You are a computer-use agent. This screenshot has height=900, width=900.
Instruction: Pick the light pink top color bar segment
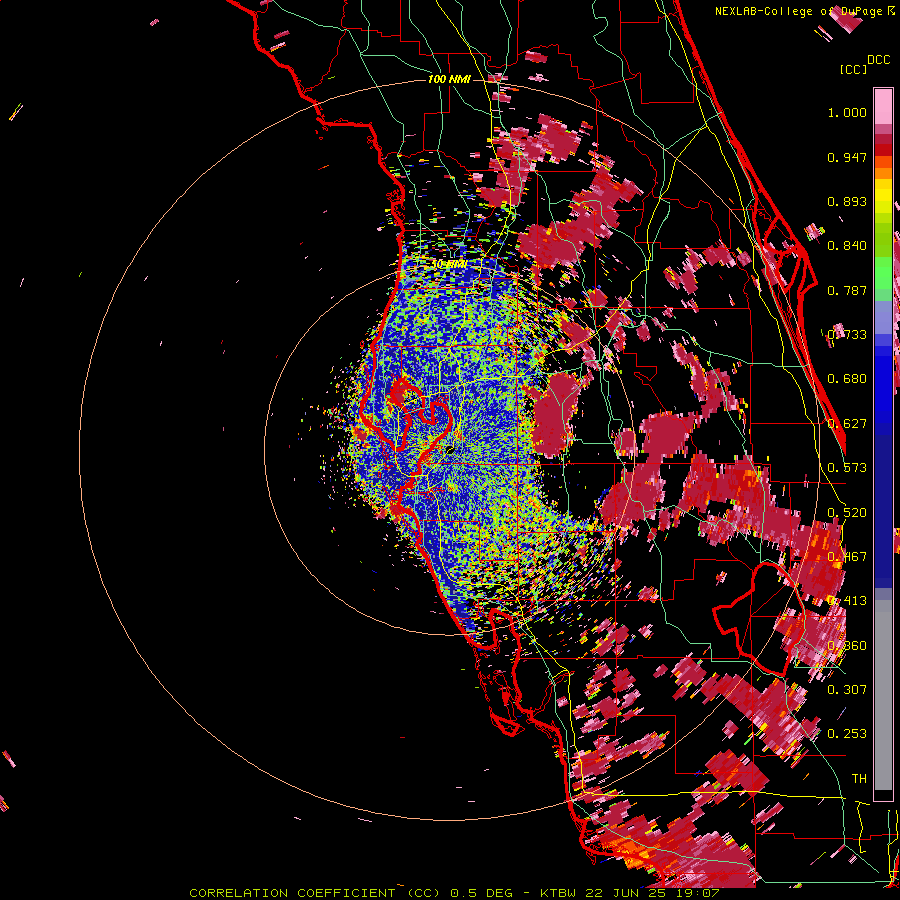(883, 107)
